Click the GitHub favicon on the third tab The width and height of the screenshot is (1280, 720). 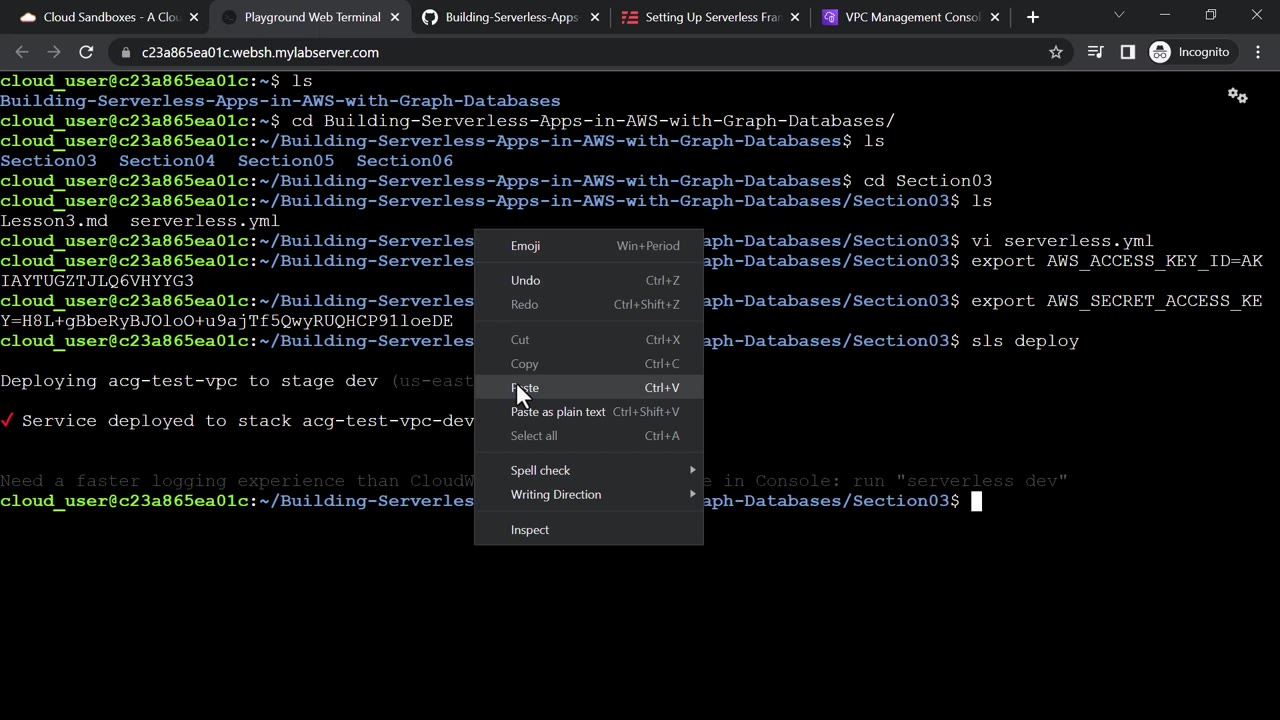(430, 17)
